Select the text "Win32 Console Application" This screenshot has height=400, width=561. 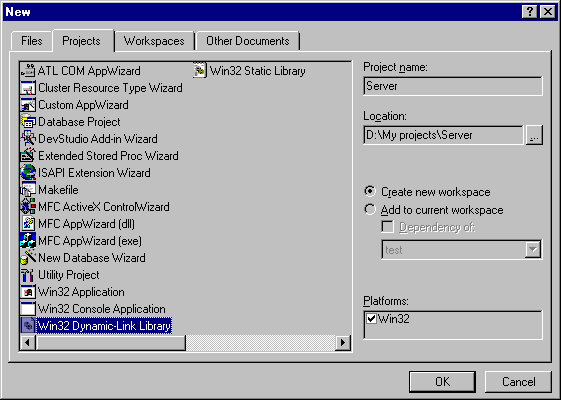point(102,309)
